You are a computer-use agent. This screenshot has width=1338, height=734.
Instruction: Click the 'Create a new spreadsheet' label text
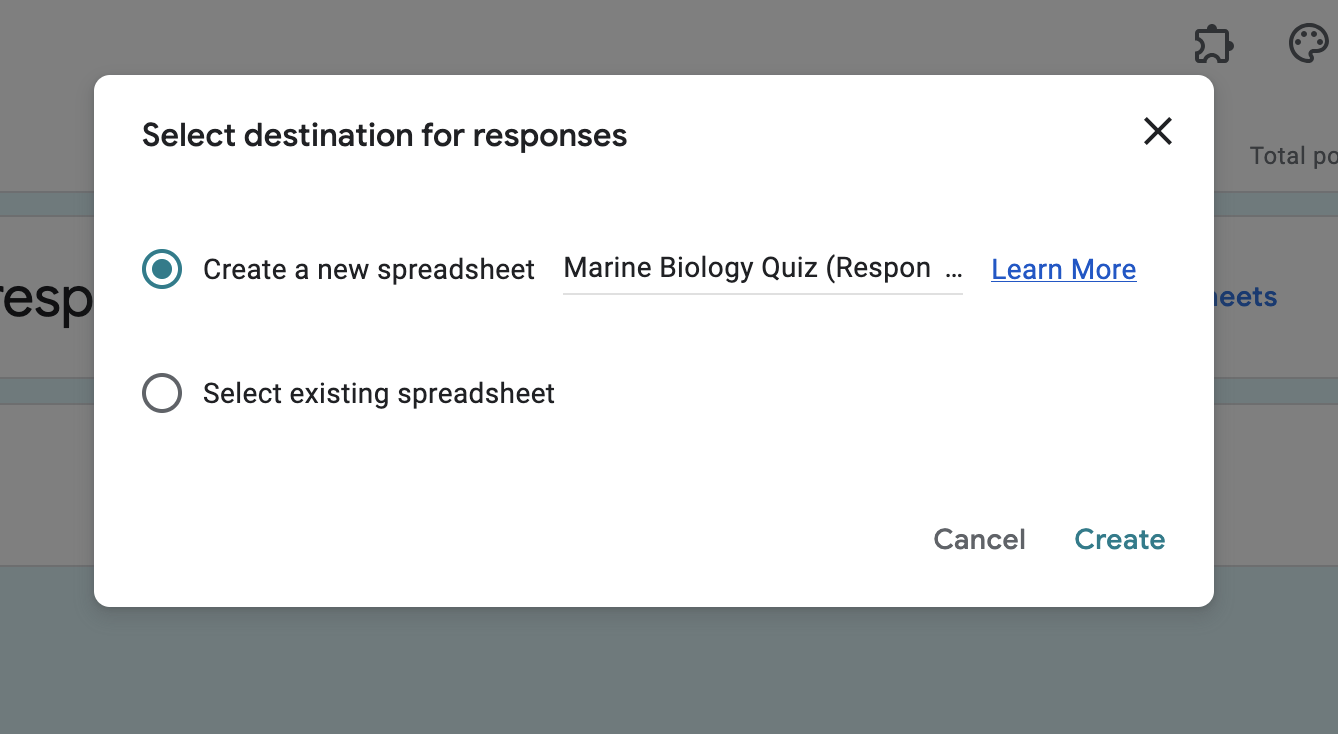tap(368, 269)
